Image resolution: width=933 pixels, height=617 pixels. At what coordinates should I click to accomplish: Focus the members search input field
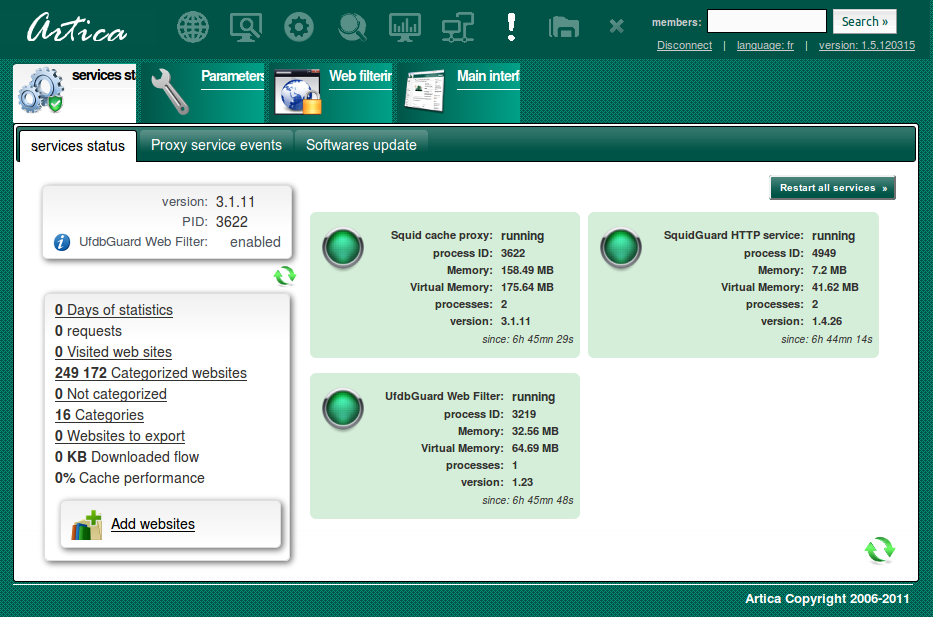tap(766, 21)
